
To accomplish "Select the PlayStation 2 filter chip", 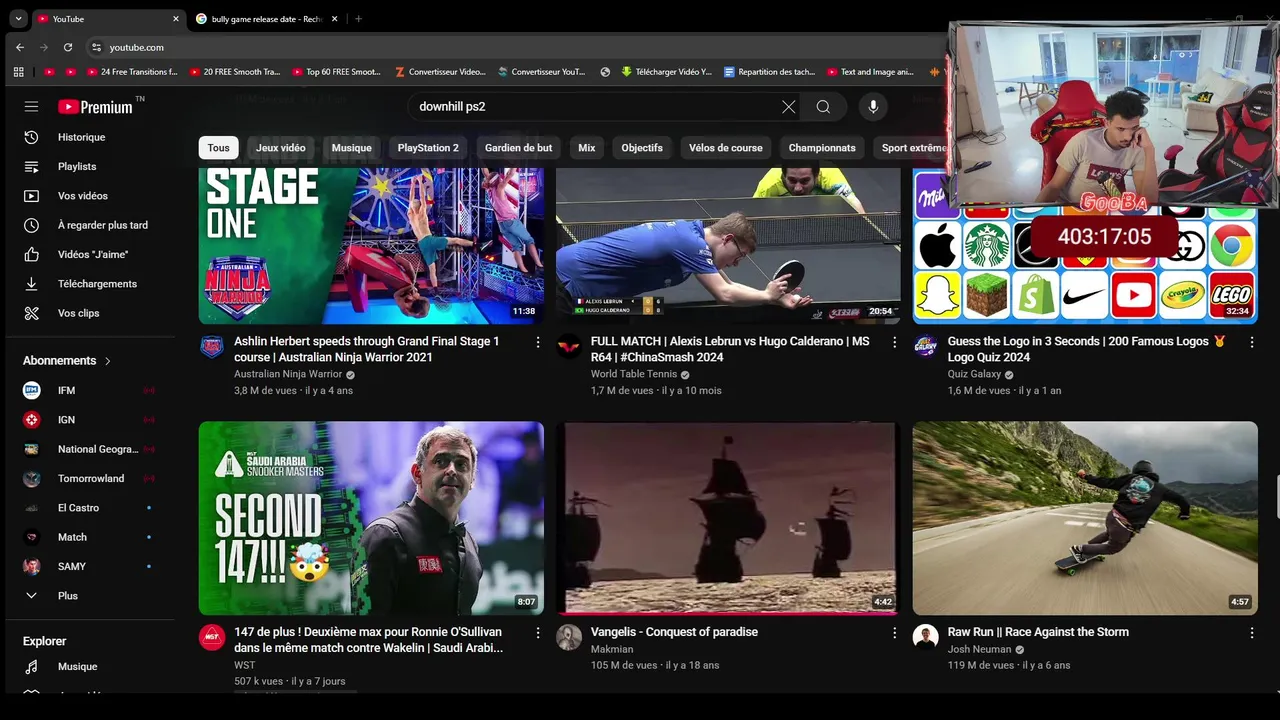I will (x=428, y=148).
